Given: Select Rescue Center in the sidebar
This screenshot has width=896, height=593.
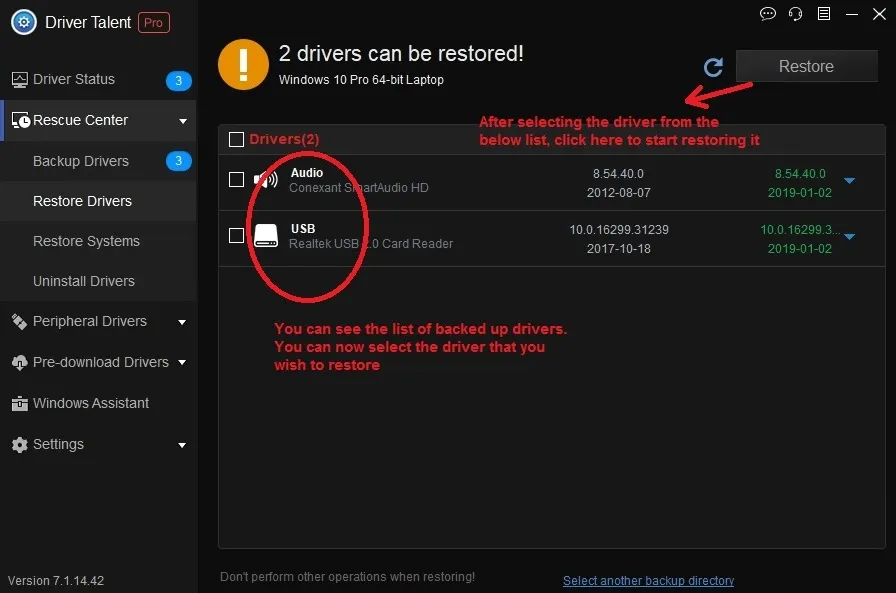Looking at the screenshot, I should click(98, 121).
